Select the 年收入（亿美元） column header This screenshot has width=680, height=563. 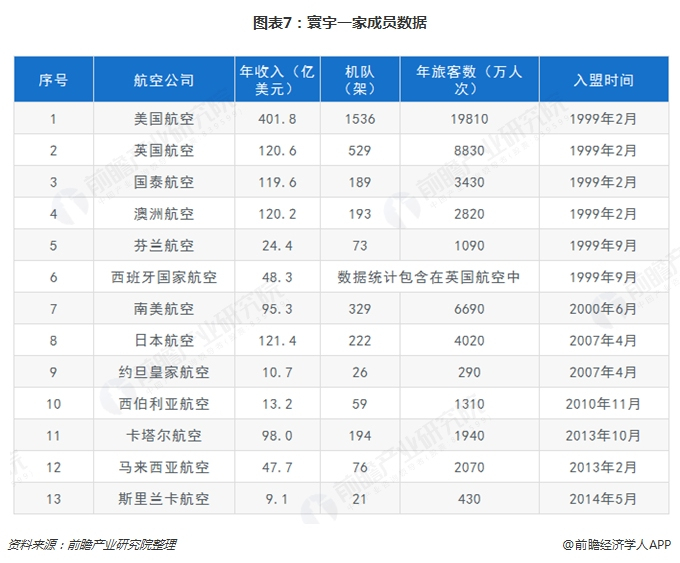tap(277, 80)
